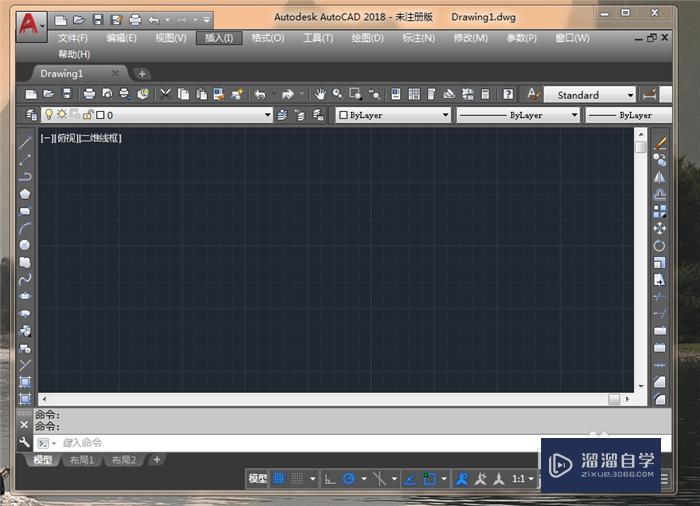Click the 键入命令 command input field
700x506 pixels.
(x=300, y=442)
